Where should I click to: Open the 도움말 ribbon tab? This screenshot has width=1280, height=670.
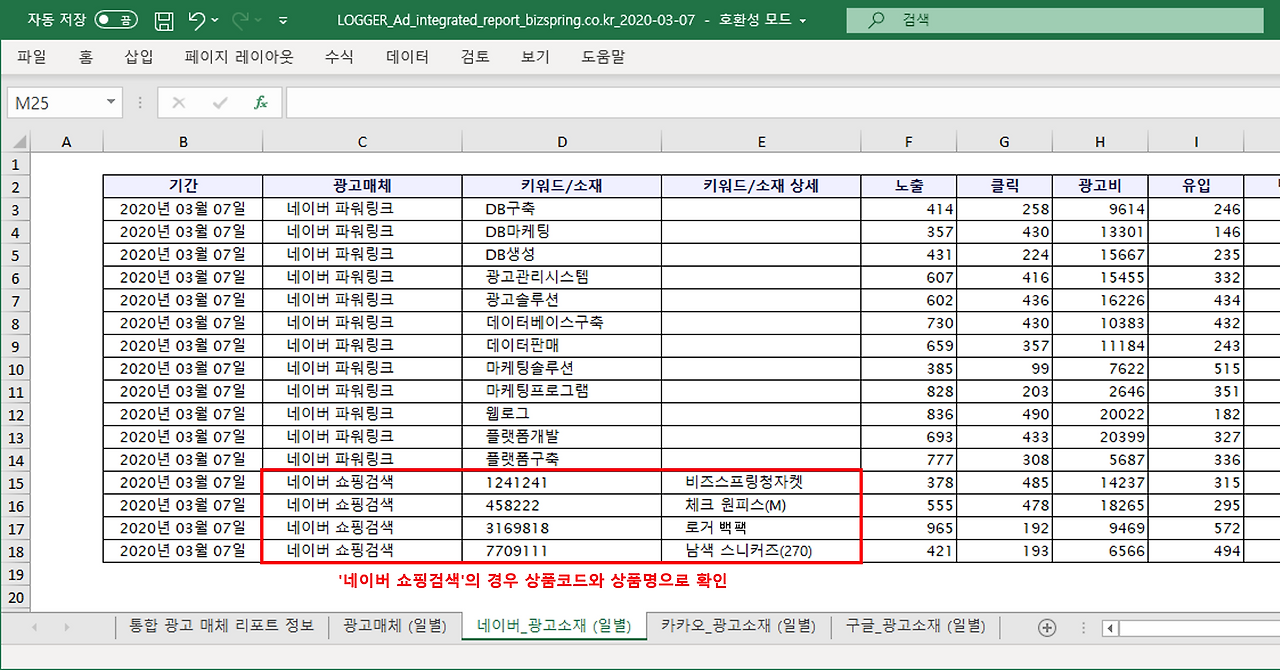603,57
